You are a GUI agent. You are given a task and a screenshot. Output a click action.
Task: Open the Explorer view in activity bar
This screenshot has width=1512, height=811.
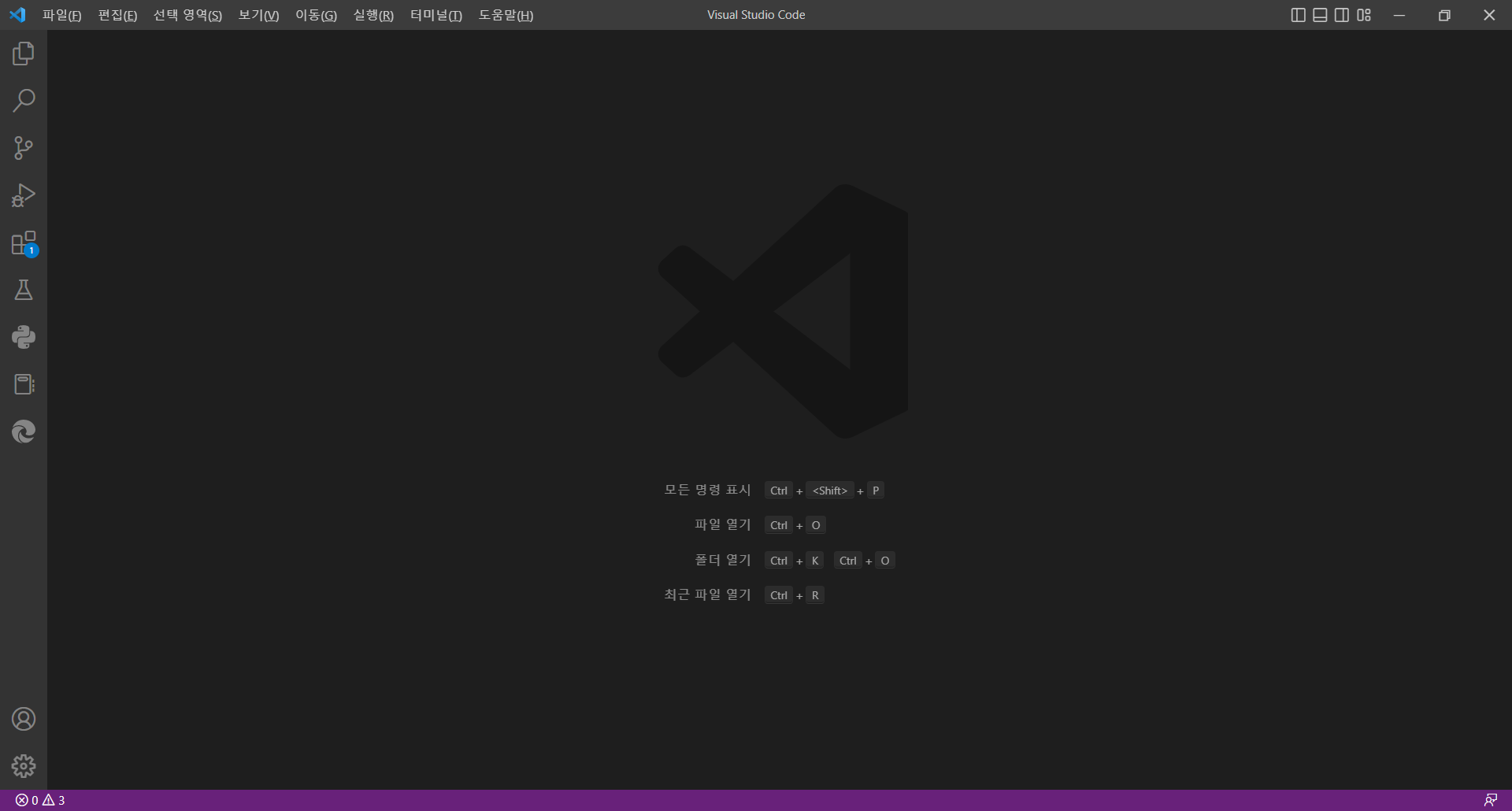24,54
